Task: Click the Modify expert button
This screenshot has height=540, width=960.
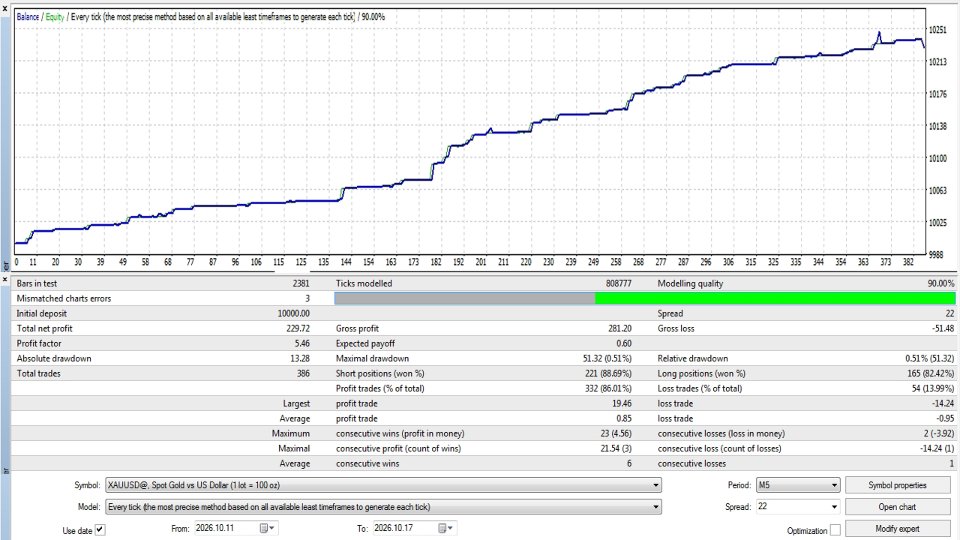Action: (x=897, y=528)
